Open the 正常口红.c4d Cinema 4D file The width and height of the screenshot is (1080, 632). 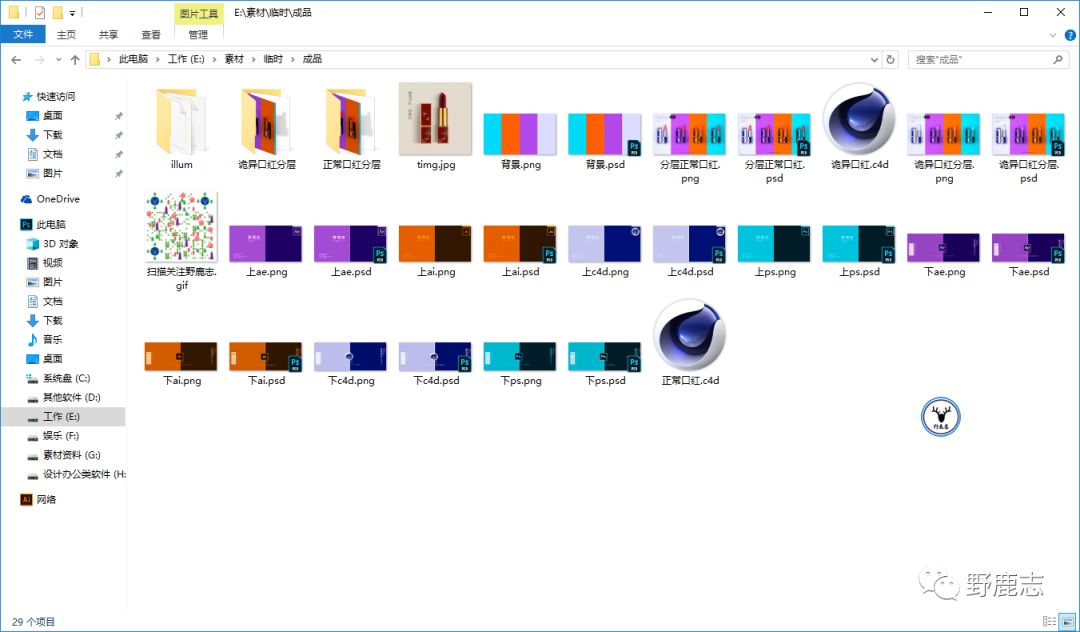coord(689,335)
